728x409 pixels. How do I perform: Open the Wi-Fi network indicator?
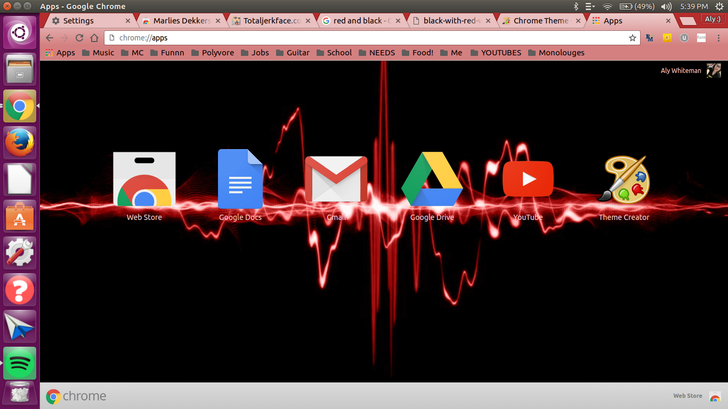pos(607,6)
